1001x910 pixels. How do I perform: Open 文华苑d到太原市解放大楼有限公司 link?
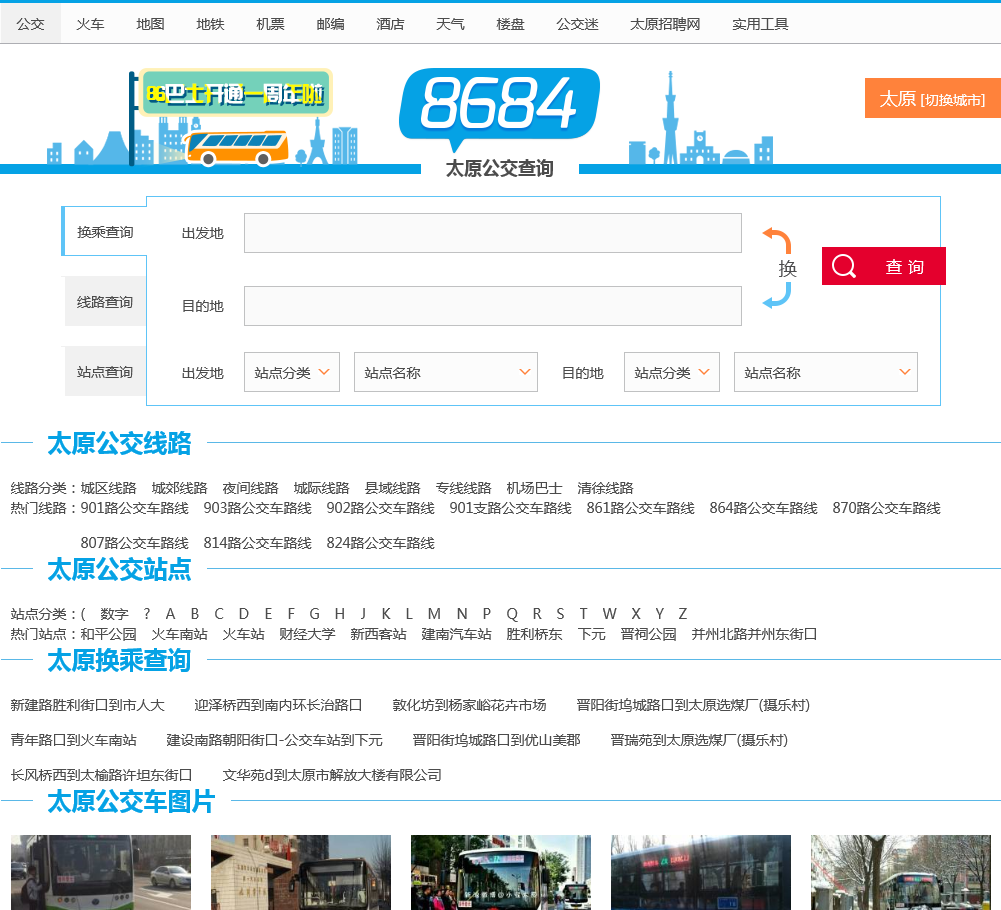tap(332, 775)
